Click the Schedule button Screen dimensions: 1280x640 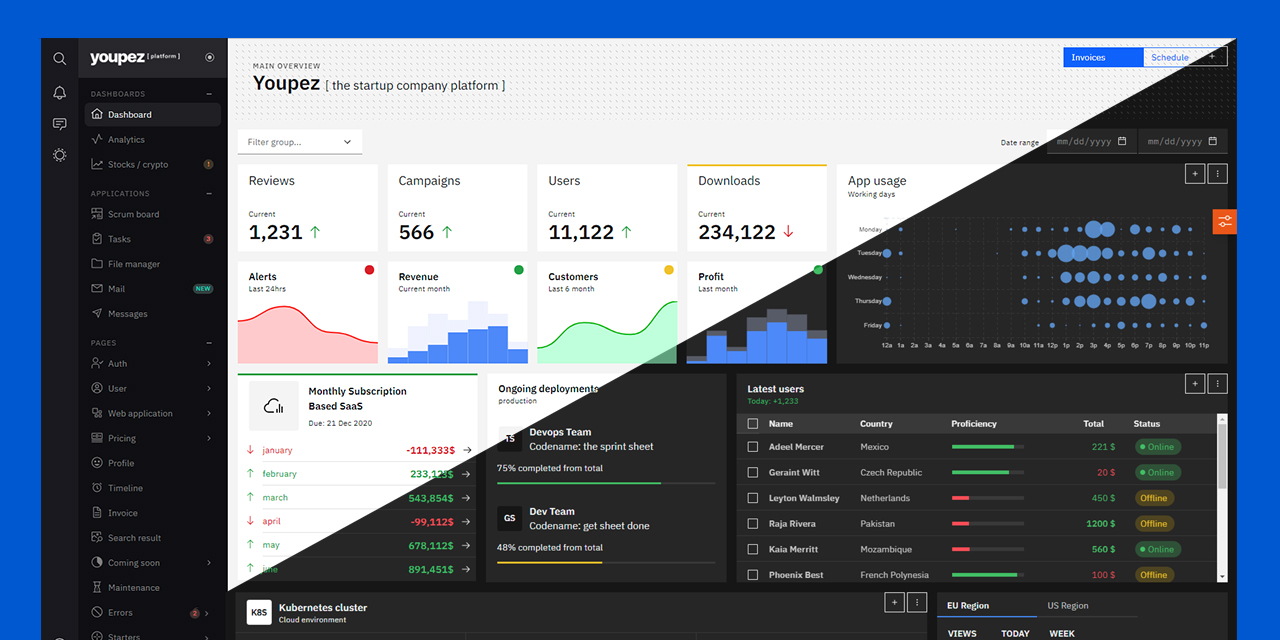1169,57
